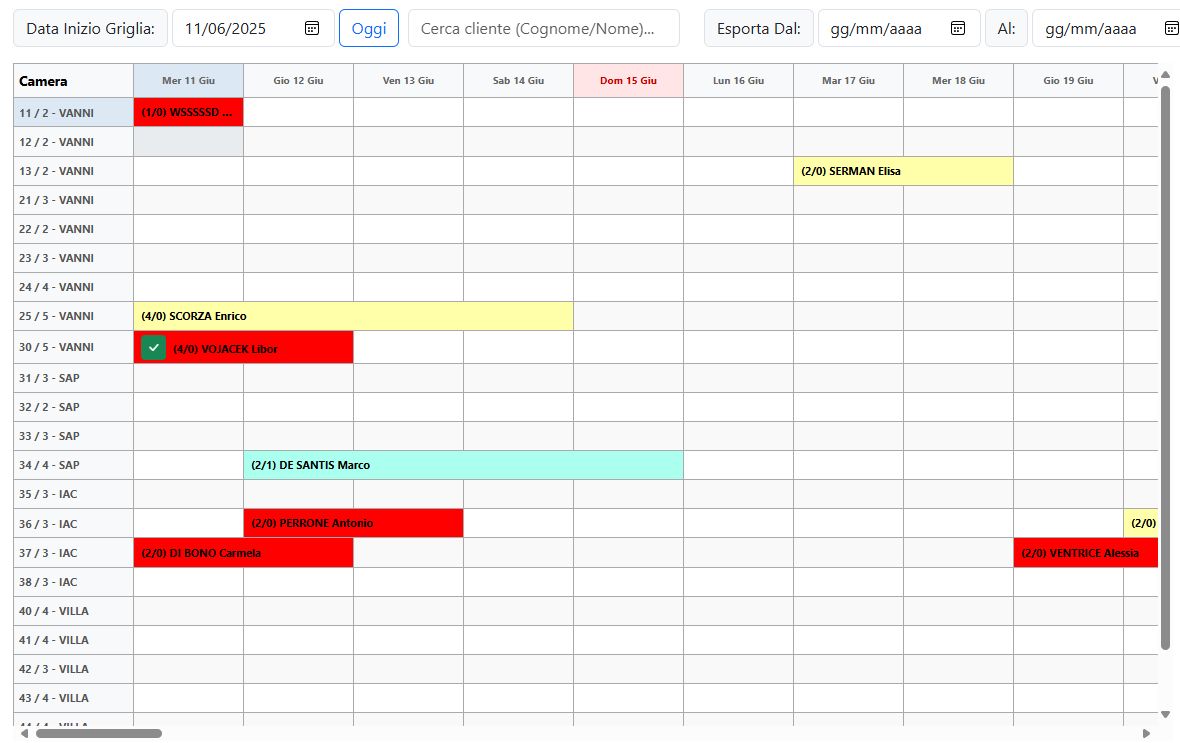The image size is (1180, 743).
Task: Click the up arrow on the vertical scrollbar
Action: click(1164, 73)
